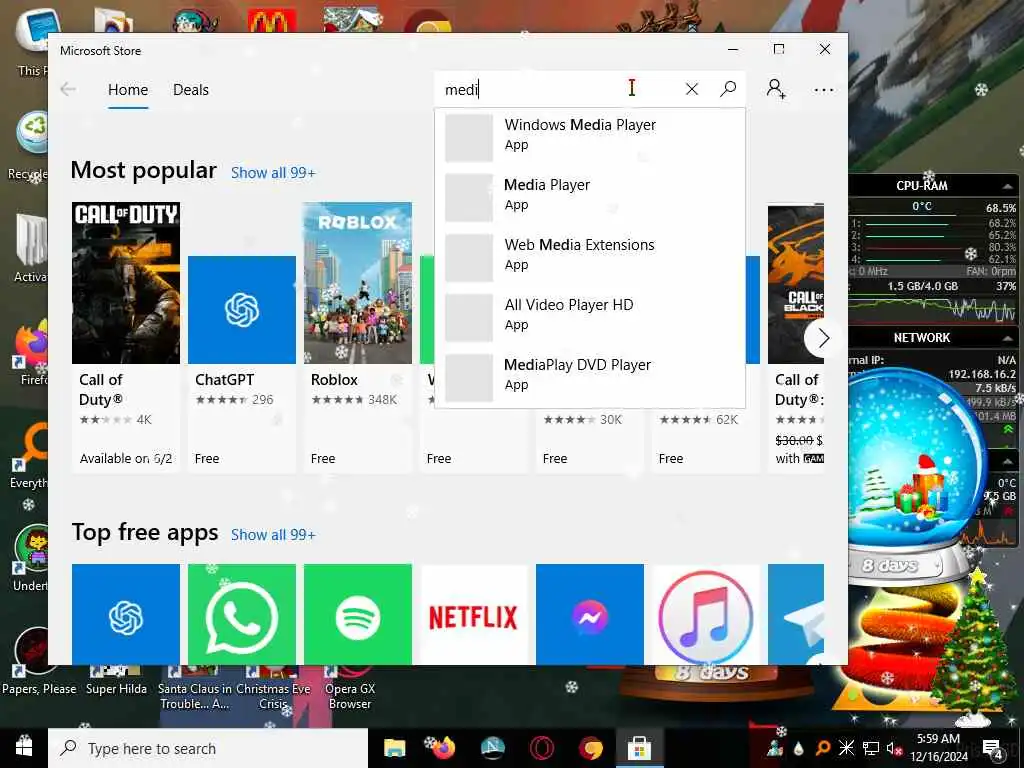Open the Microsoft Store taskbar icon
Screen dimensions: 1024x768
(x=639, y=748)
